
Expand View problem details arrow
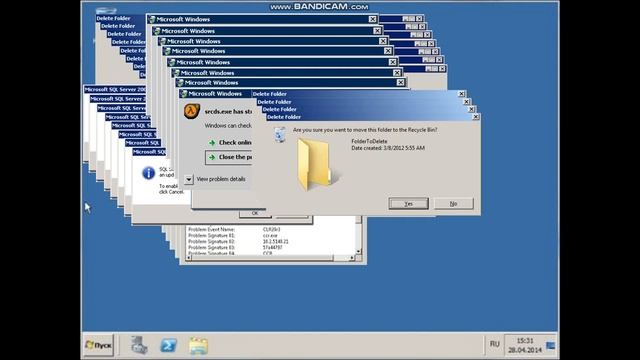tap(188, 179)
